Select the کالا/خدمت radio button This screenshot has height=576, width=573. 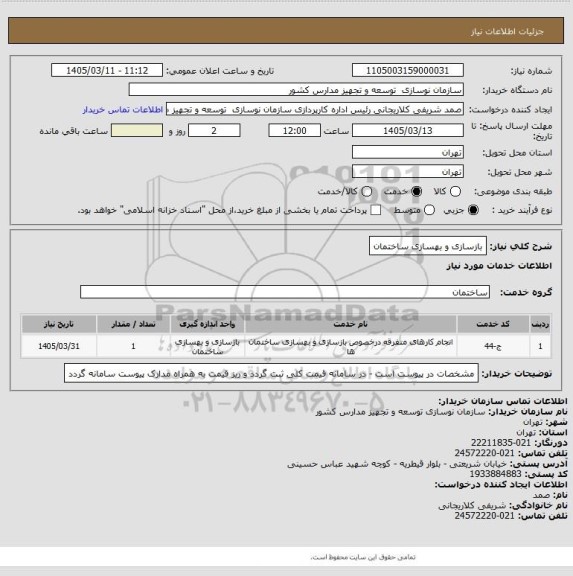pyautogui.click(x=367, y=191)
